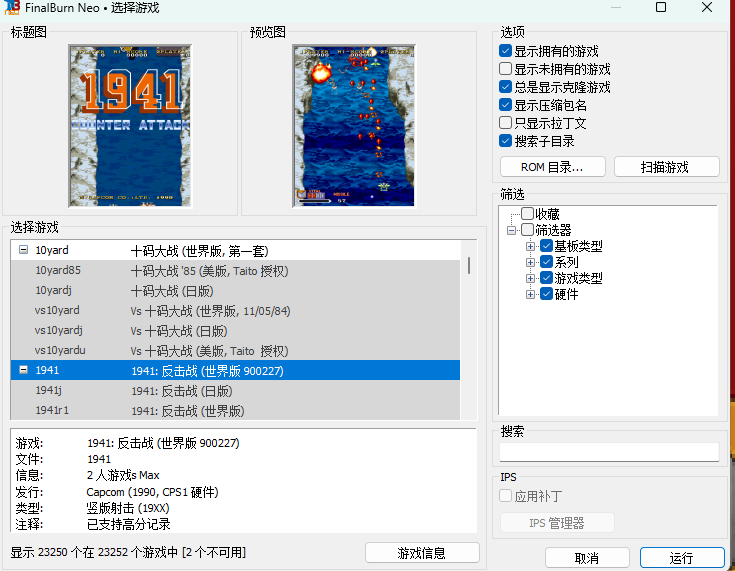
Task: Uncheck the 游戏类型 filter checkbox
Action: [546, 278]
